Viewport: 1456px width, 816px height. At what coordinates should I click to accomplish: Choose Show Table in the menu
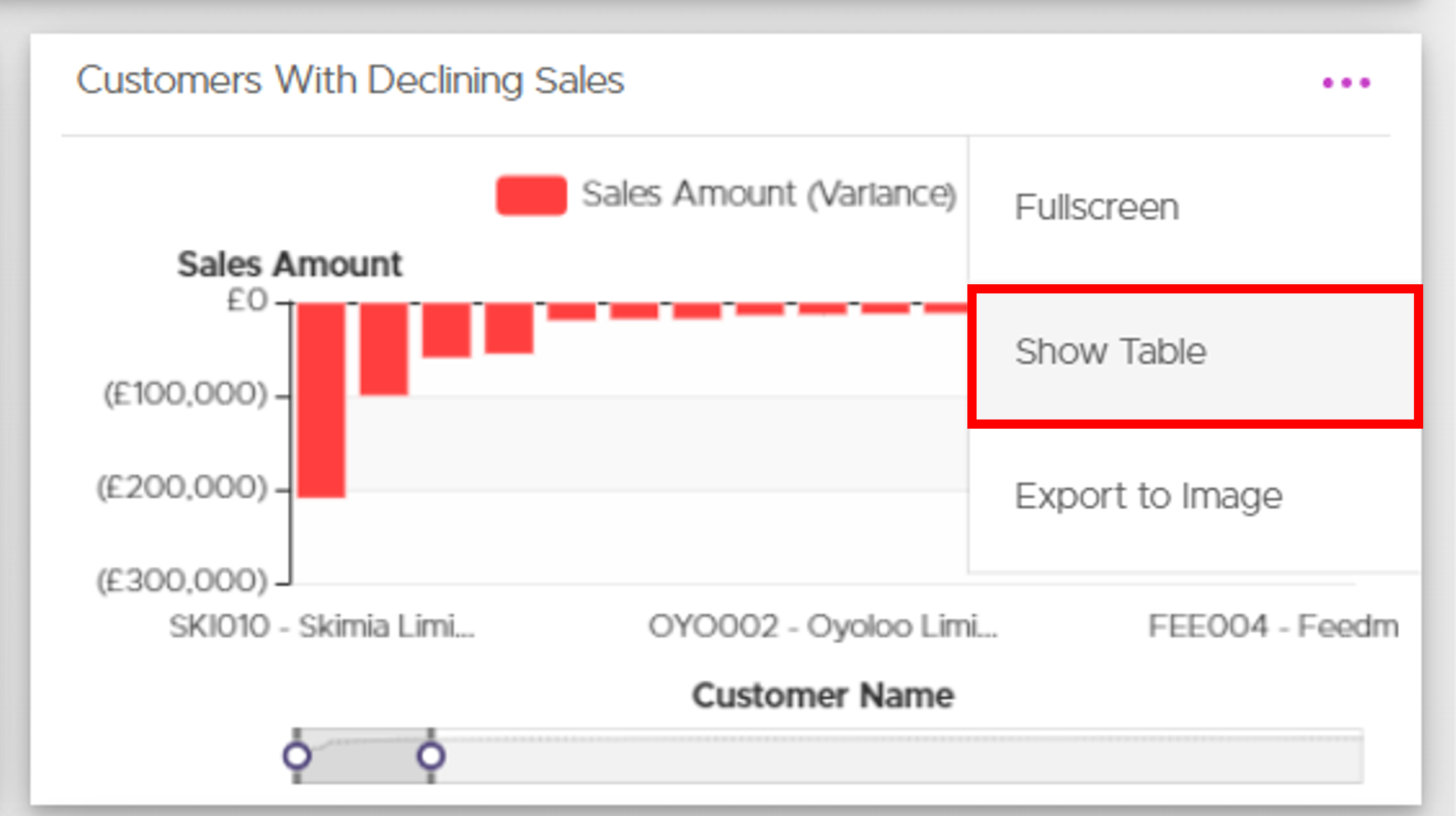click(1195, 356)
